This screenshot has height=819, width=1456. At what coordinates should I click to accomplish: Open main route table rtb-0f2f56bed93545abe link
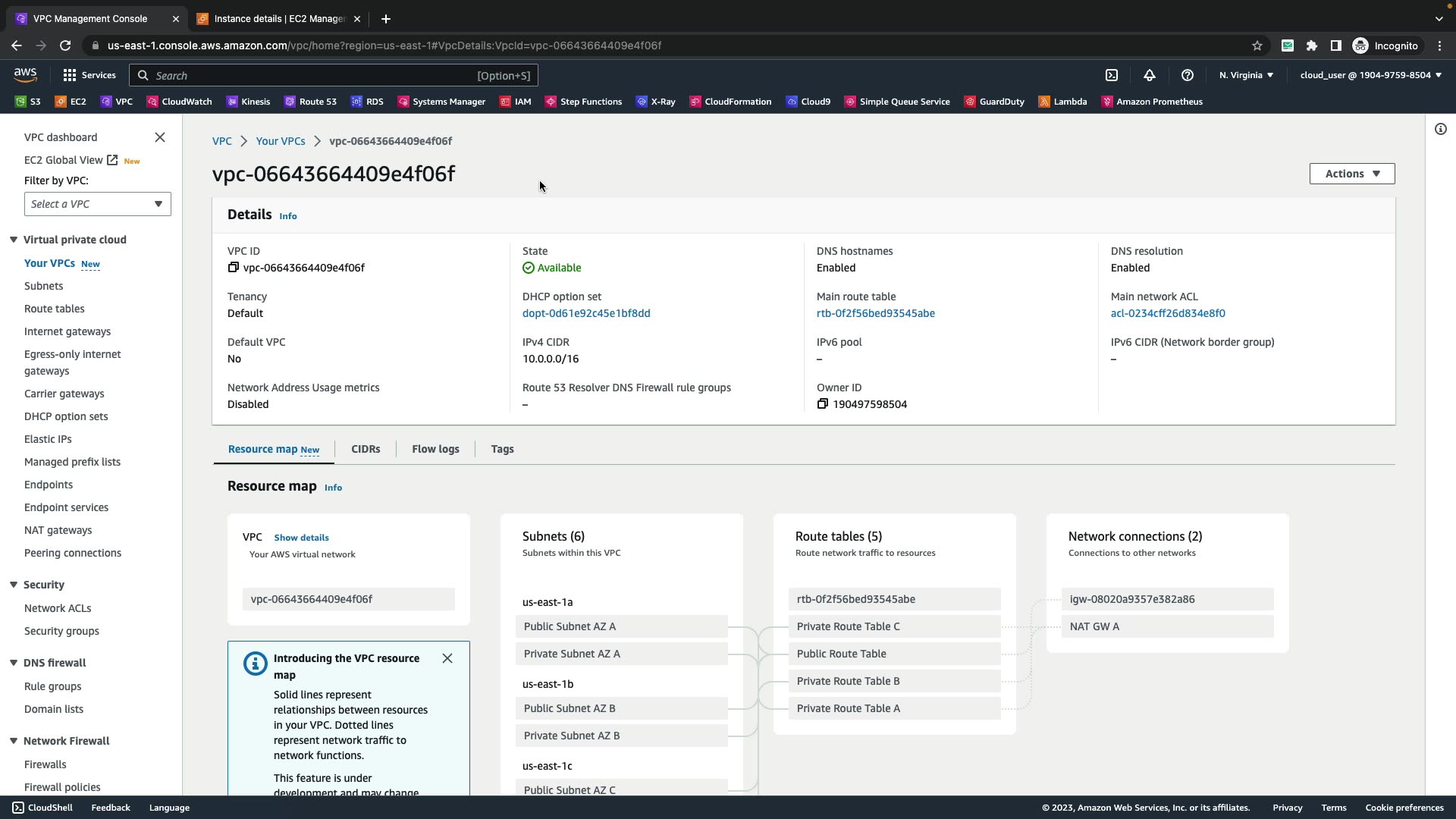click(875, 313)
